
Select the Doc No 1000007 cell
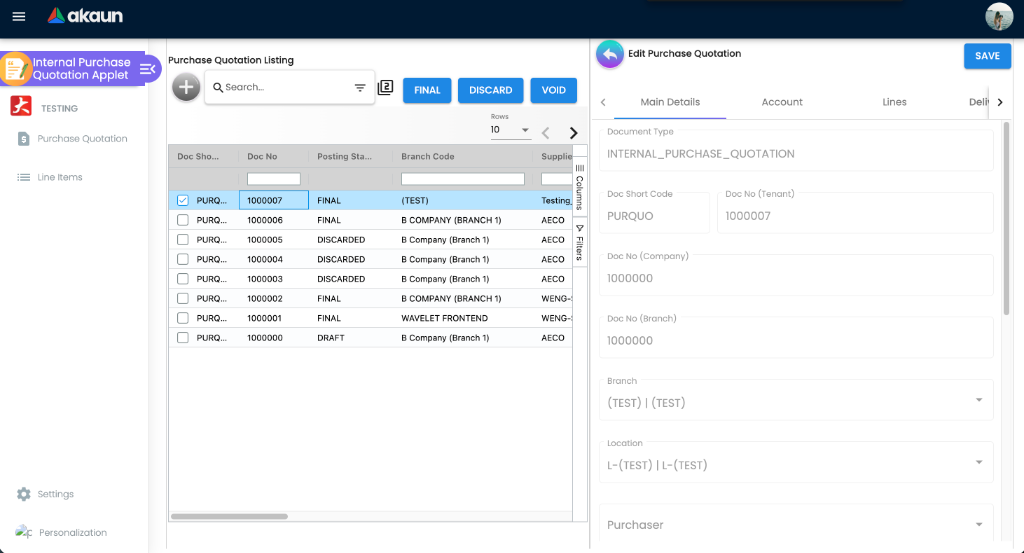tap(274, 200)
